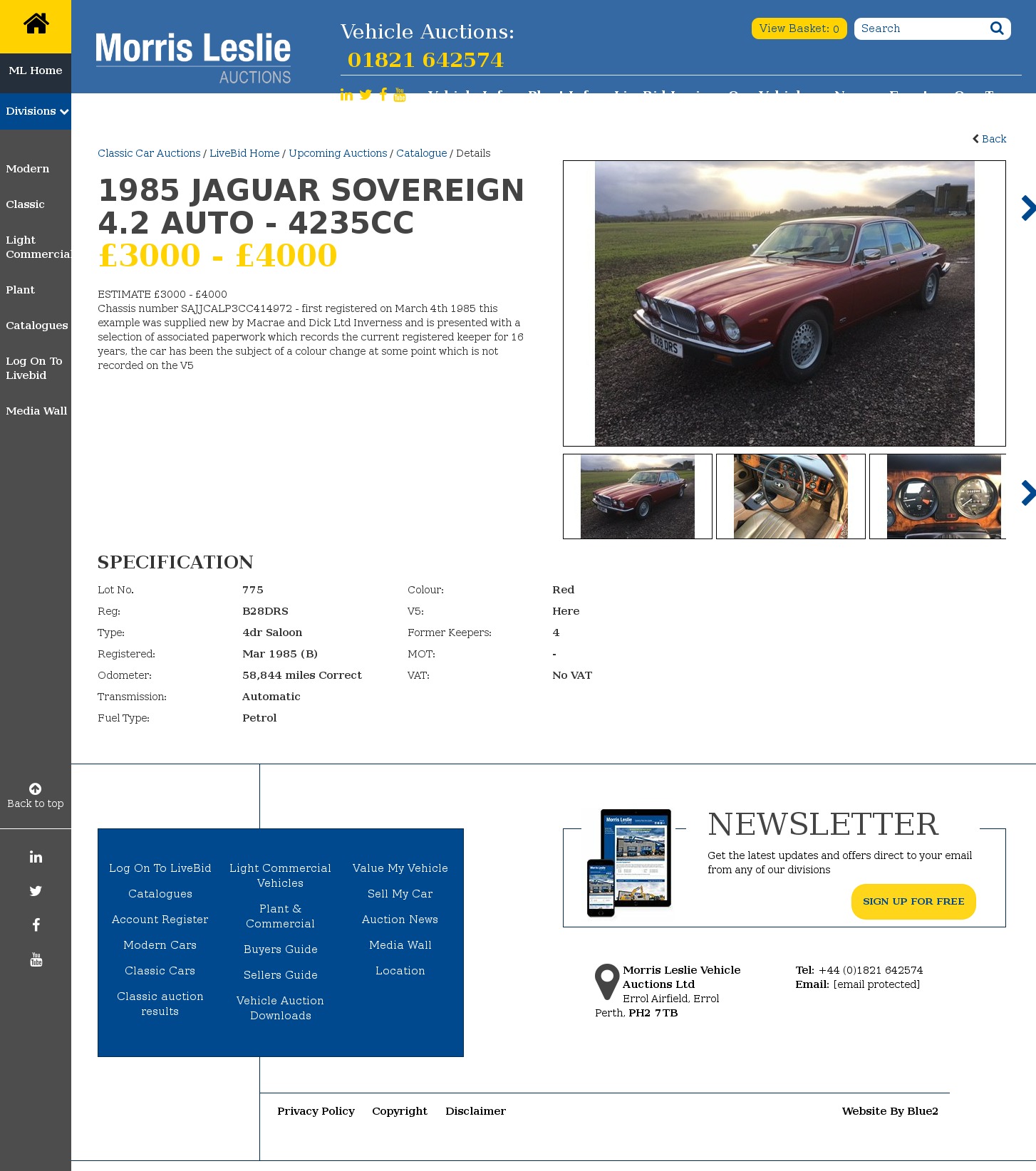The height and width of the screenshot is (1171, 1036).
Task: Click the location pin icon
Action: 607,982
